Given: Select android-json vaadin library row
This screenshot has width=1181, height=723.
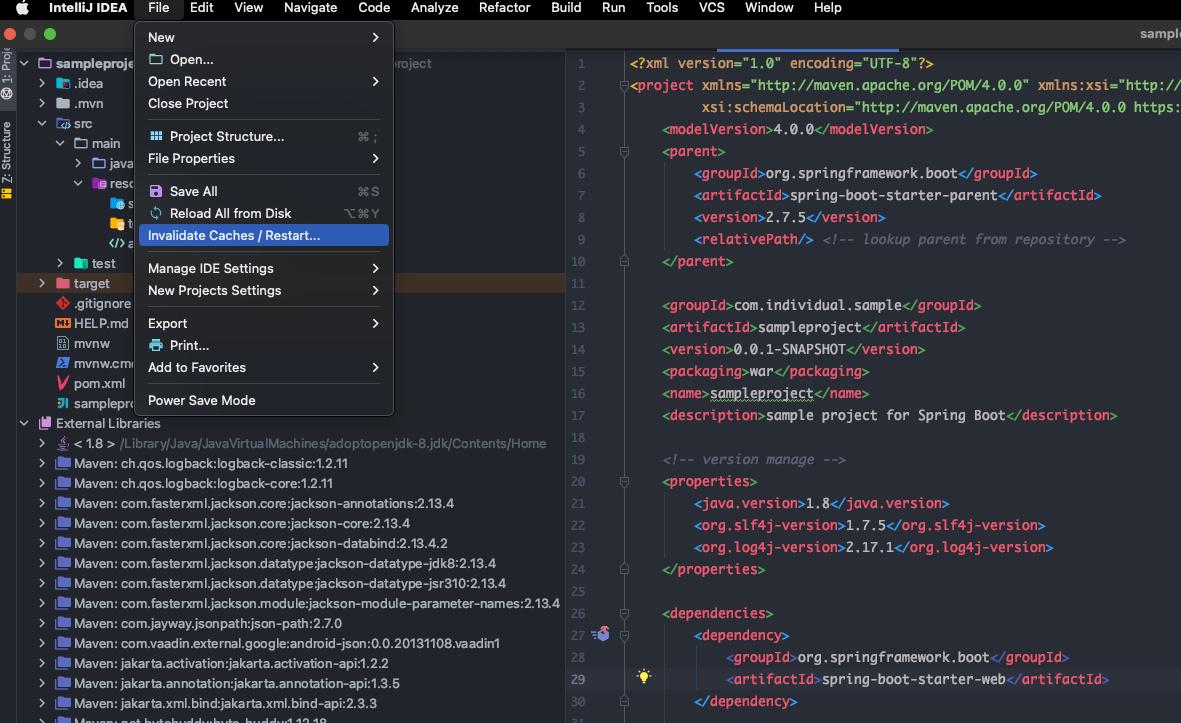Looking at the screenshot, I should [x=291, y=643].
